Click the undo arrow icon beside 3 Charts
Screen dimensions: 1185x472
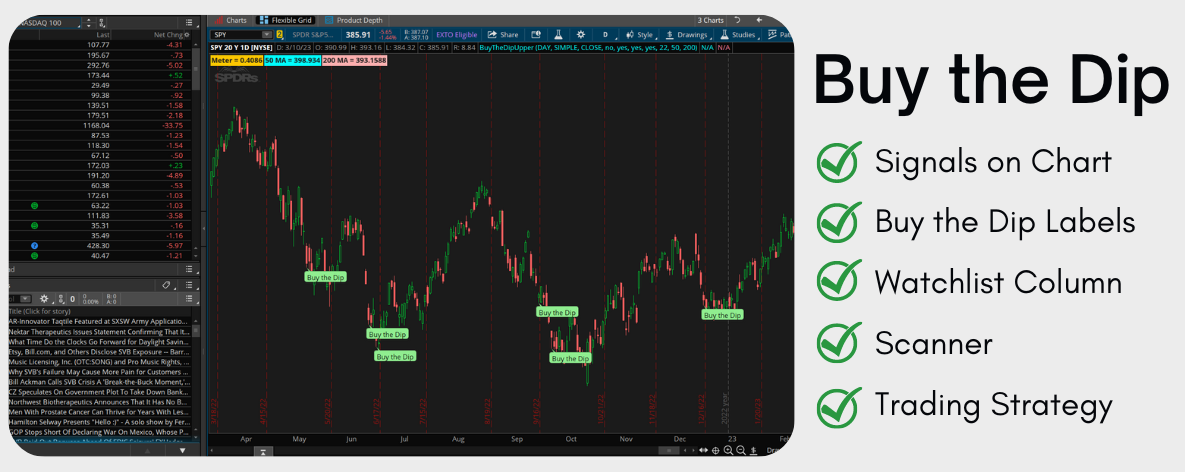738,20
